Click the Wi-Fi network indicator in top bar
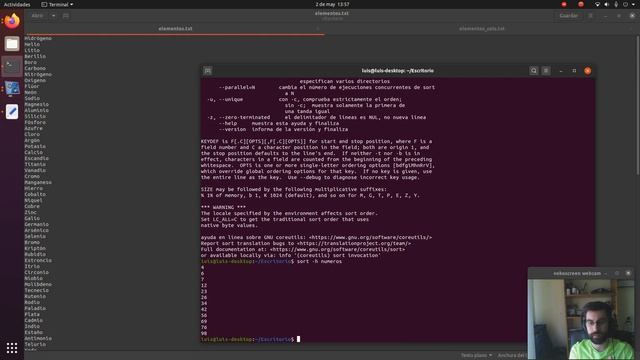The height and width of the screenshot is (360, 640). tap(597, 4)
